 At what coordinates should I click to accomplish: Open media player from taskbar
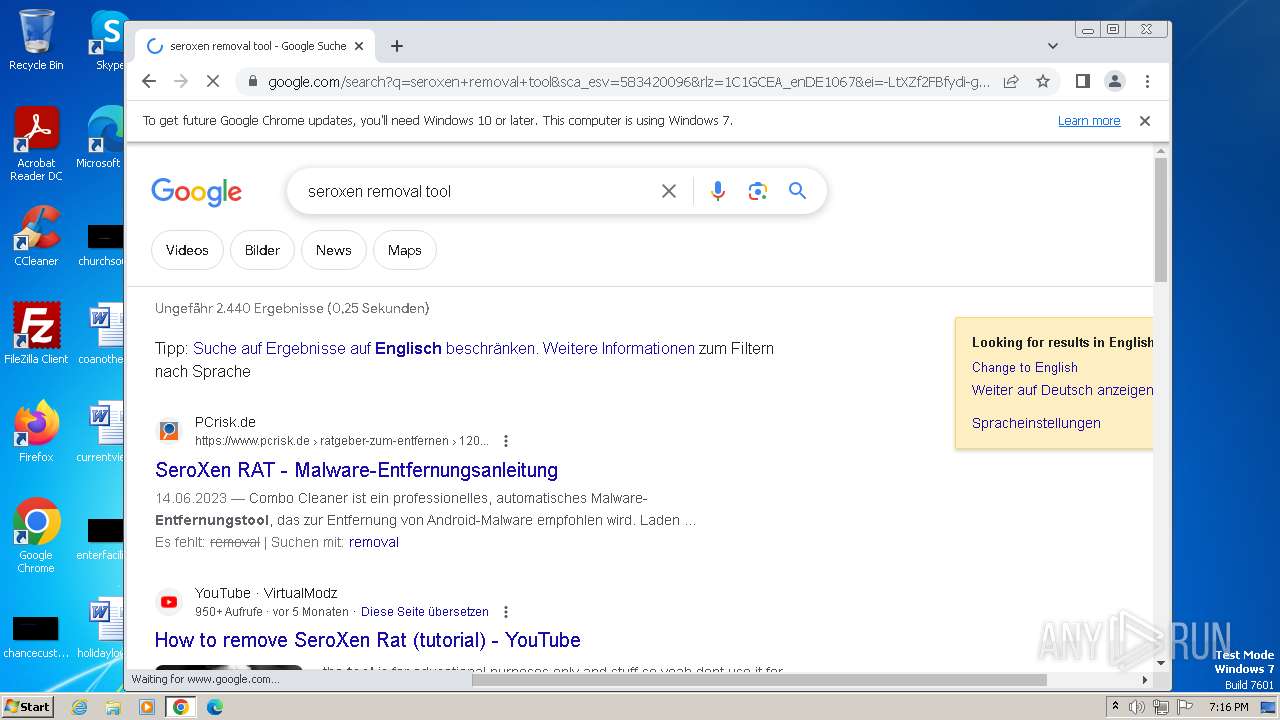click(x=147, y=707)
